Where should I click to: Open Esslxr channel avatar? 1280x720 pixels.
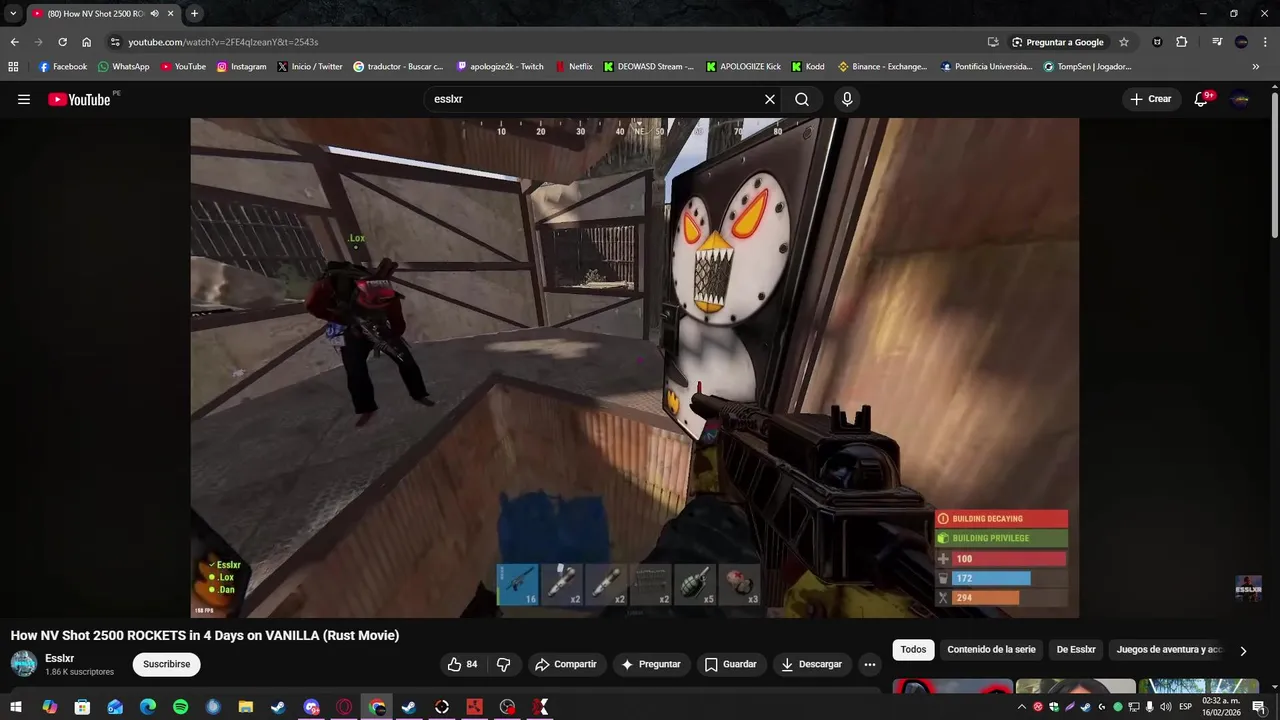click(x=24, y=663)
